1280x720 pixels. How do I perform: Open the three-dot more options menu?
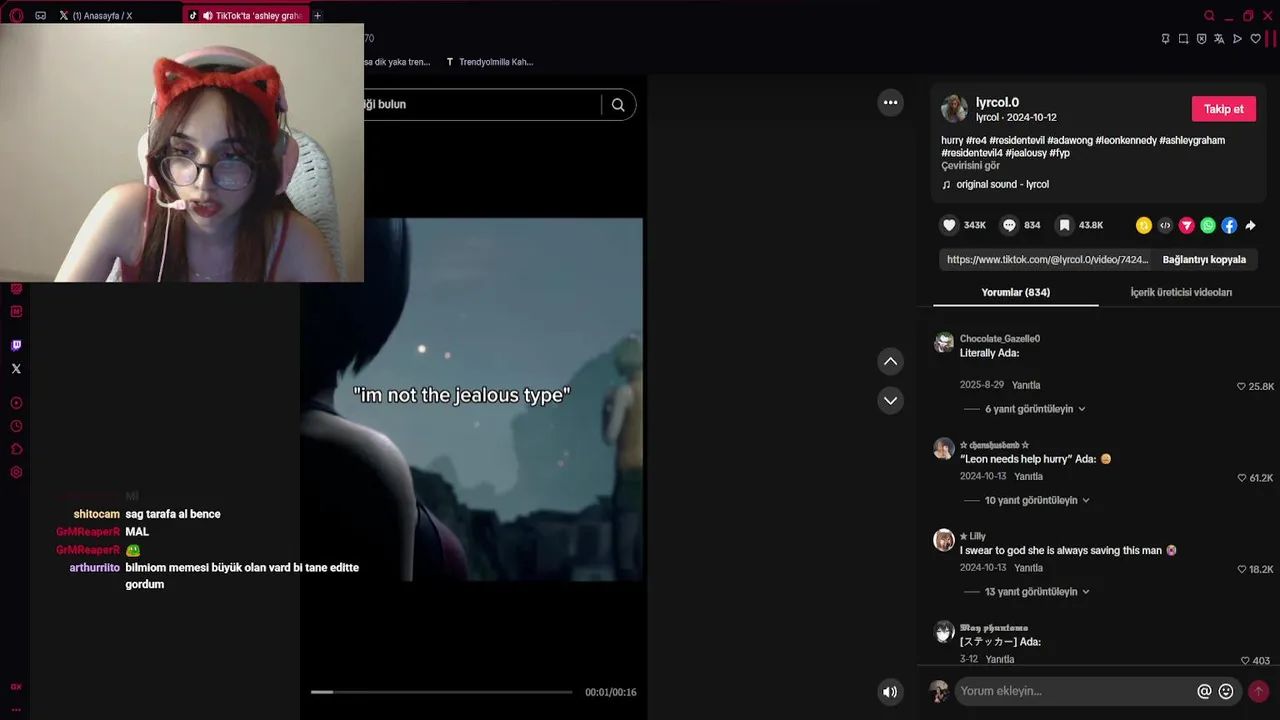point(890,102)
